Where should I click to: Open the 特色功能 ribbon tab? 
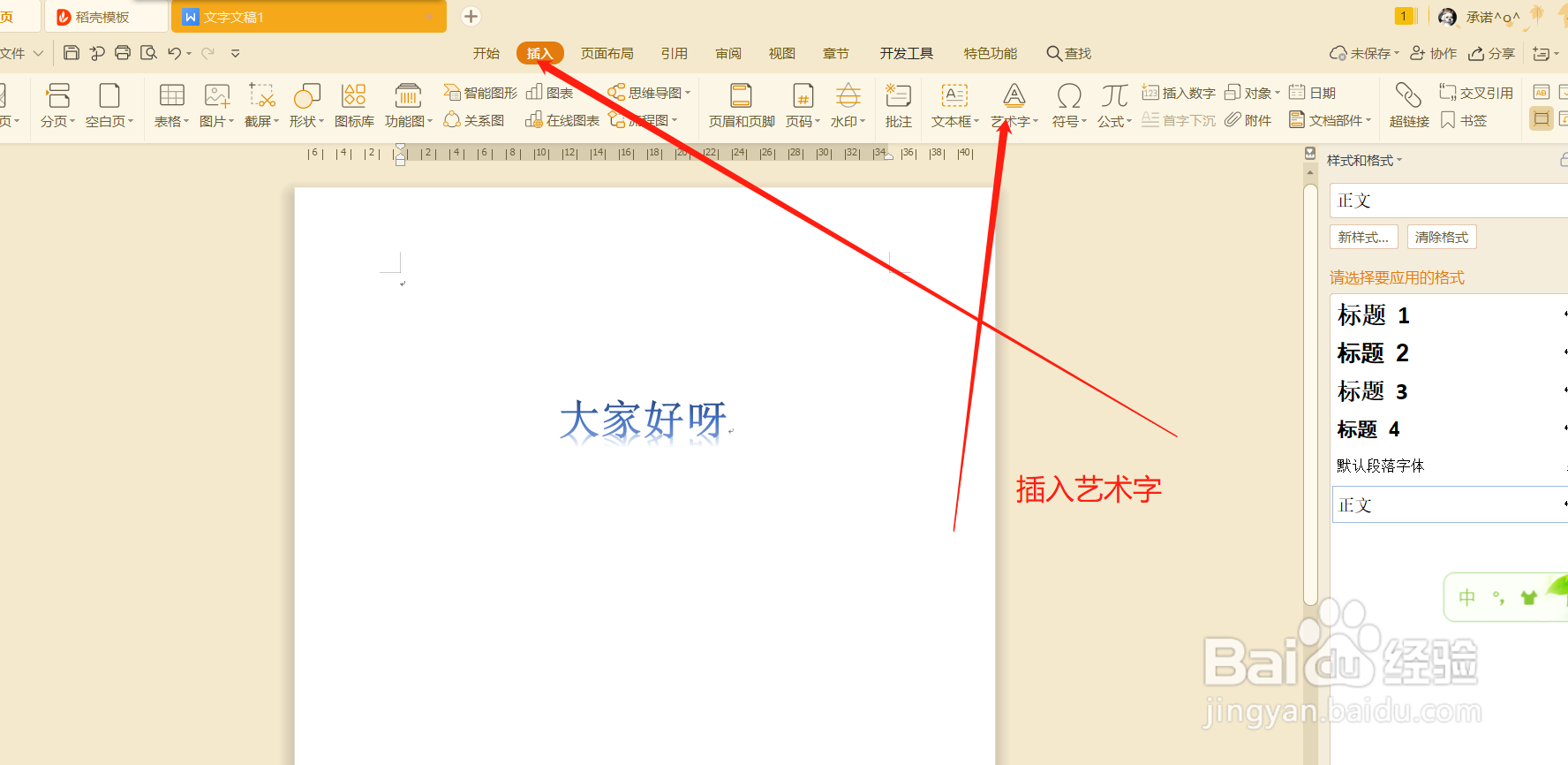[x=990, y=53]
